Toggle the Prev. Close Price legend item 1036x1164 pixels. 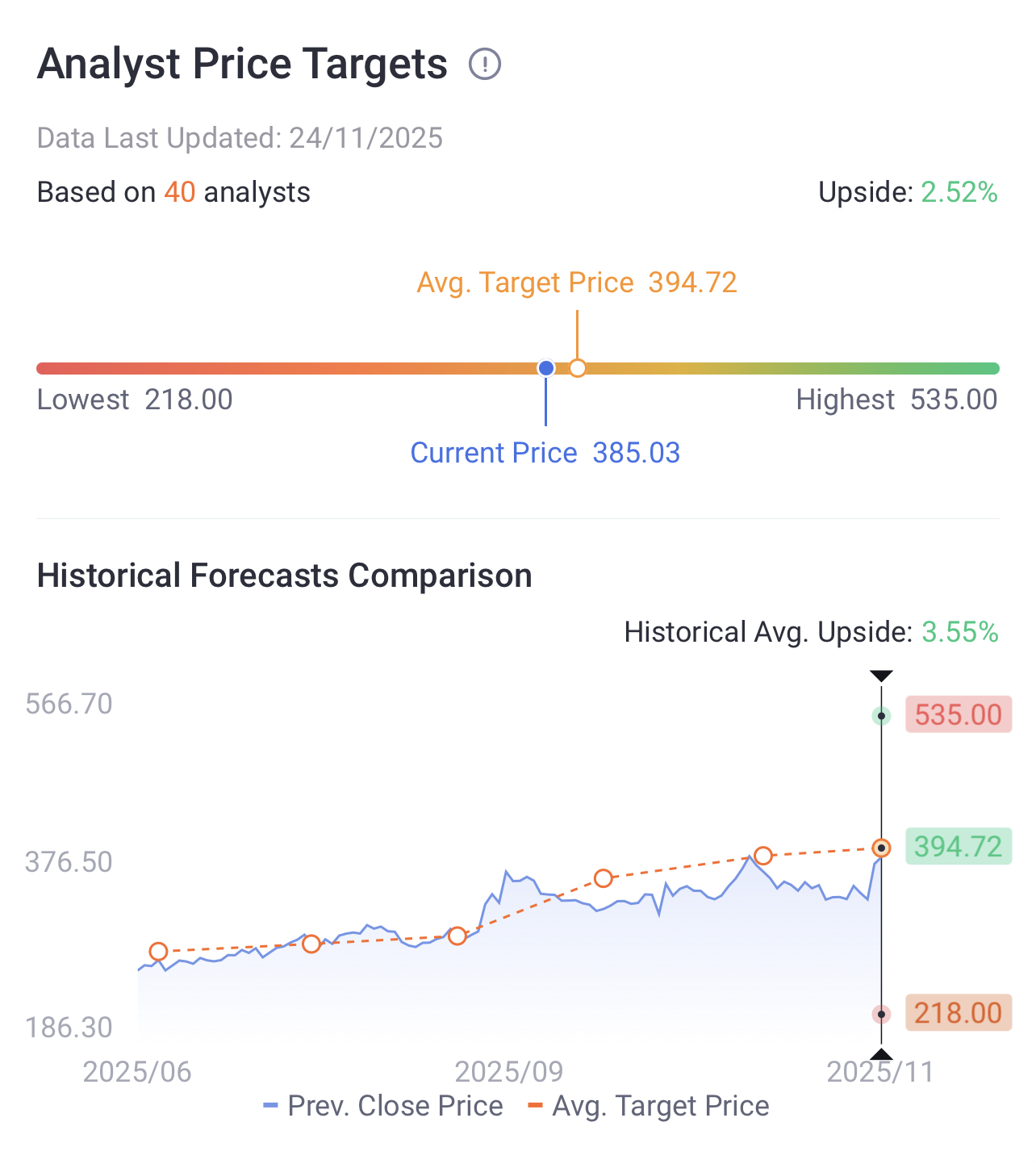coord(383,1106)
